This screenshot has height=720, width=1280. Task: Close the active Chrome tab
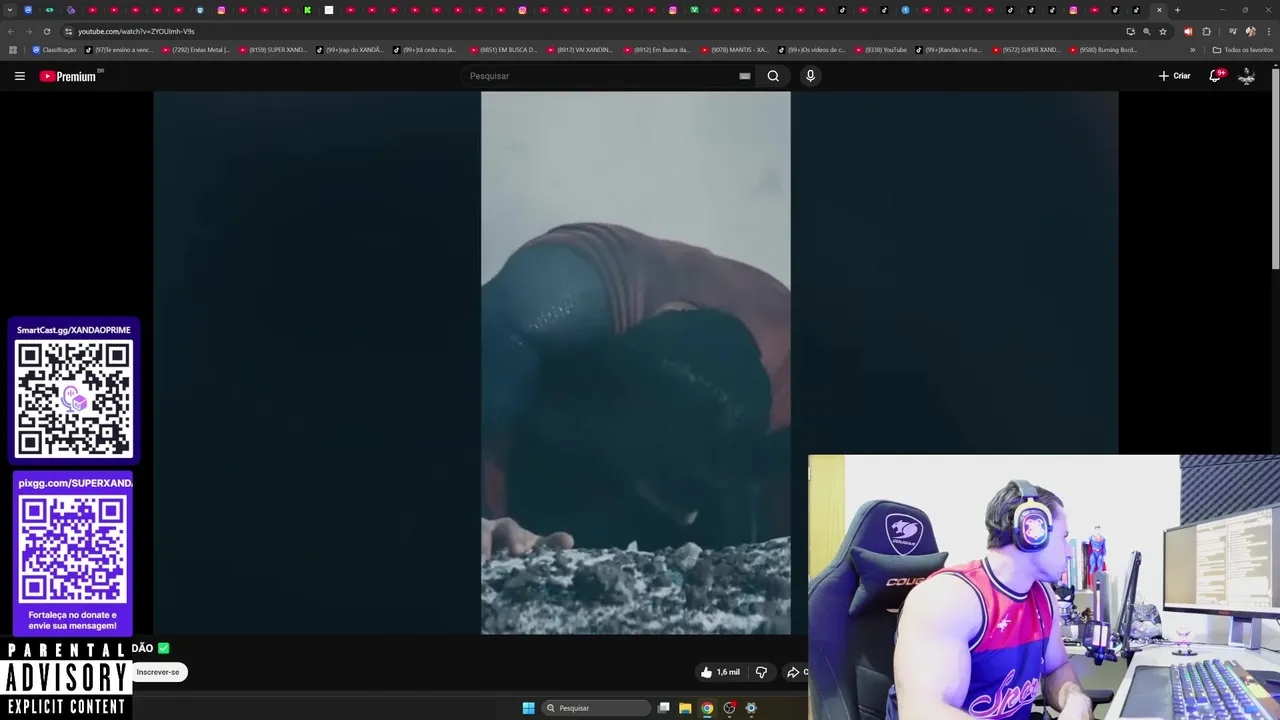pyautogui.click(x=1159, y=10)
